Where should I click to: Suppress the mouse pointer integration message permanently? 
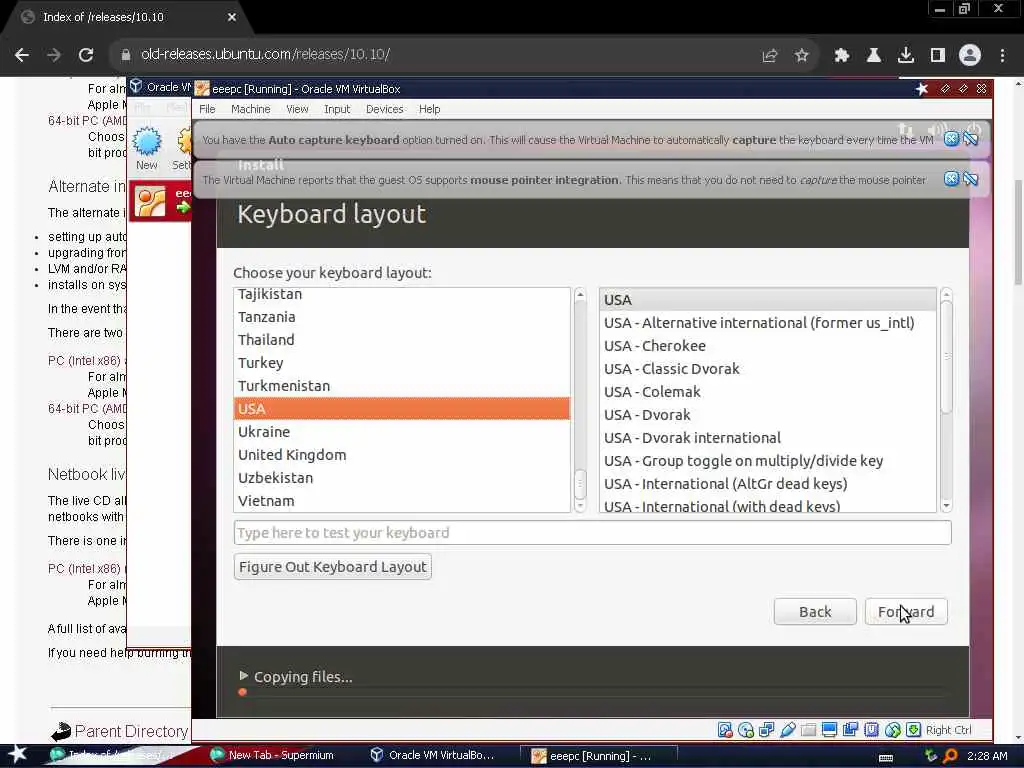[x=971, y=178]
